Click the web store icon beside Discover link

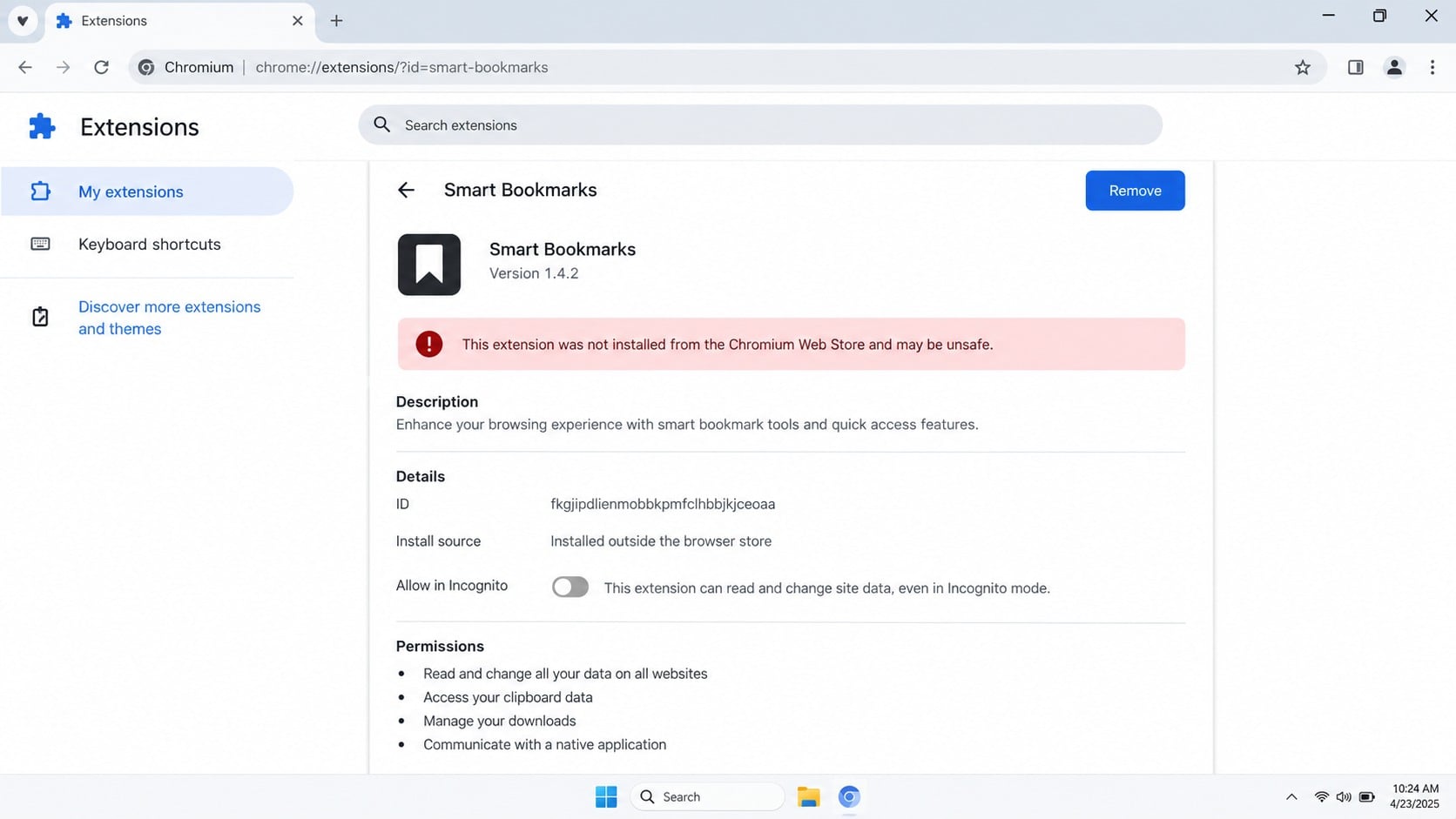[40, 317]
